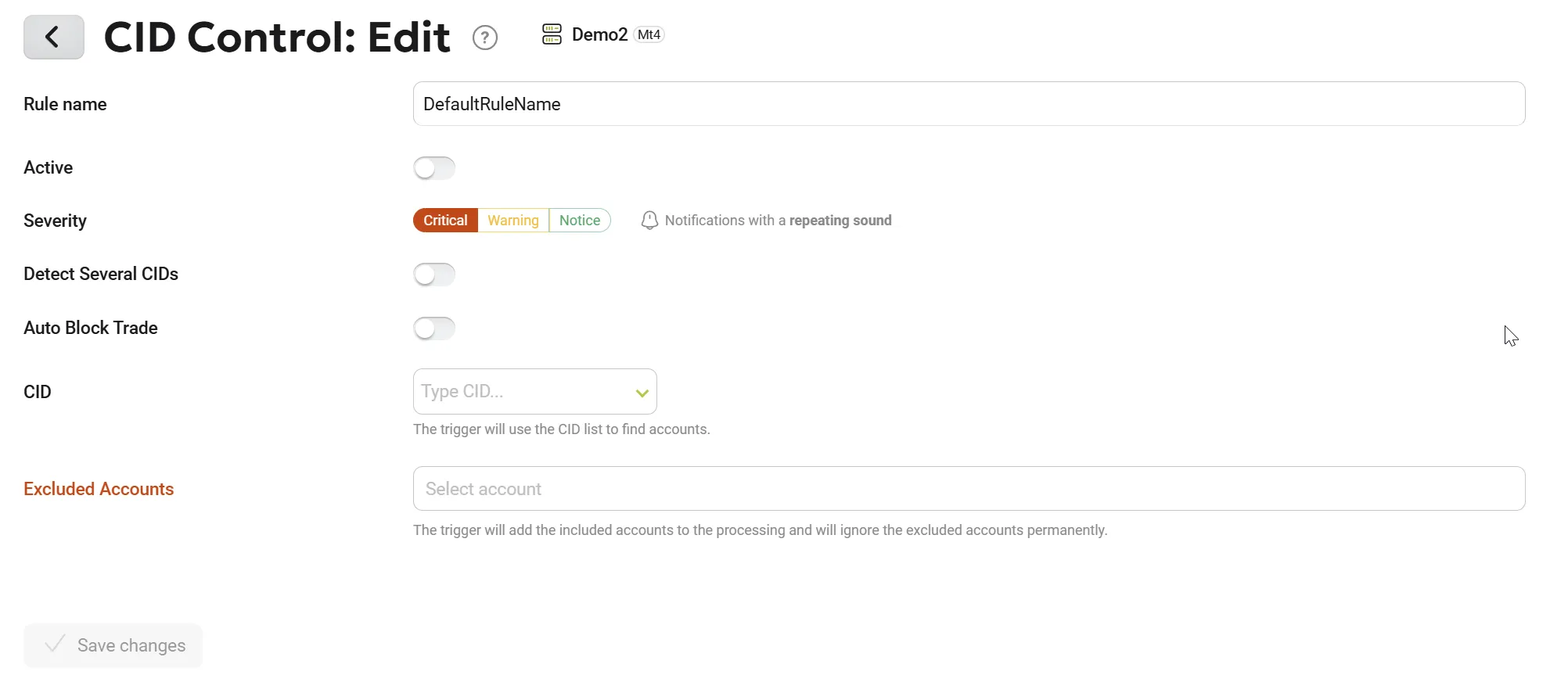Click the Demo2 server label
The image size is (1568, 693).
[x=599, y=34]
